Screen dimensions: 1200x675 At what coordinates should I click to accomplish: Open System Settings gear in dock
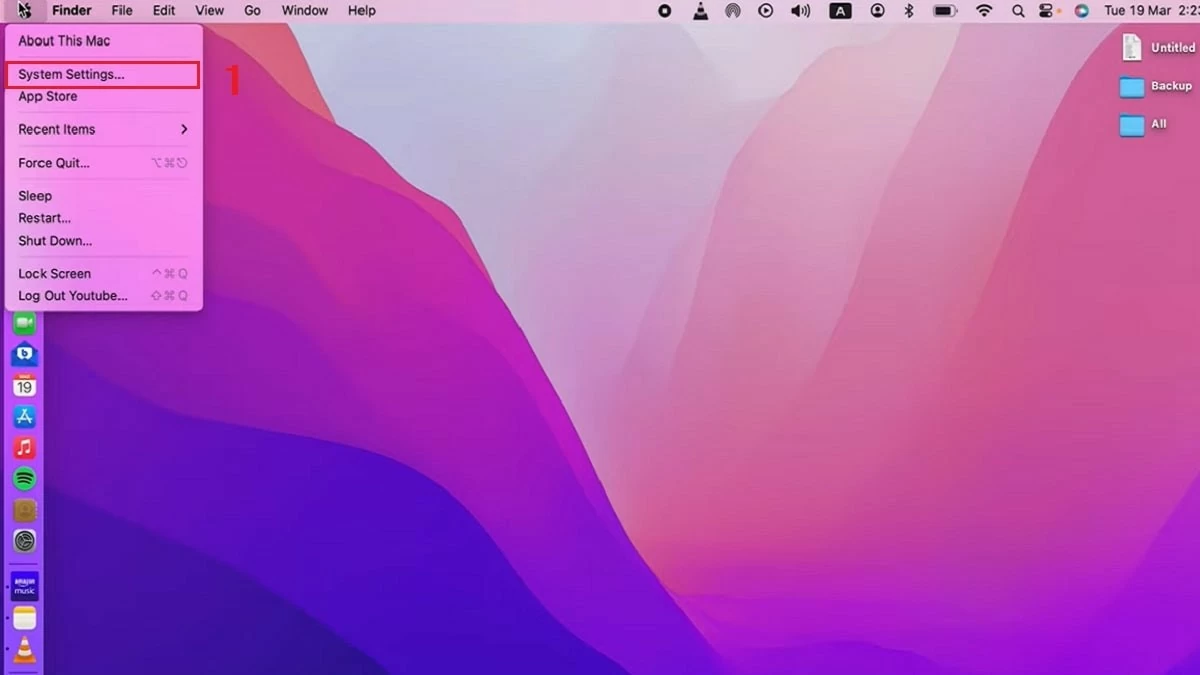pos(24,541)
